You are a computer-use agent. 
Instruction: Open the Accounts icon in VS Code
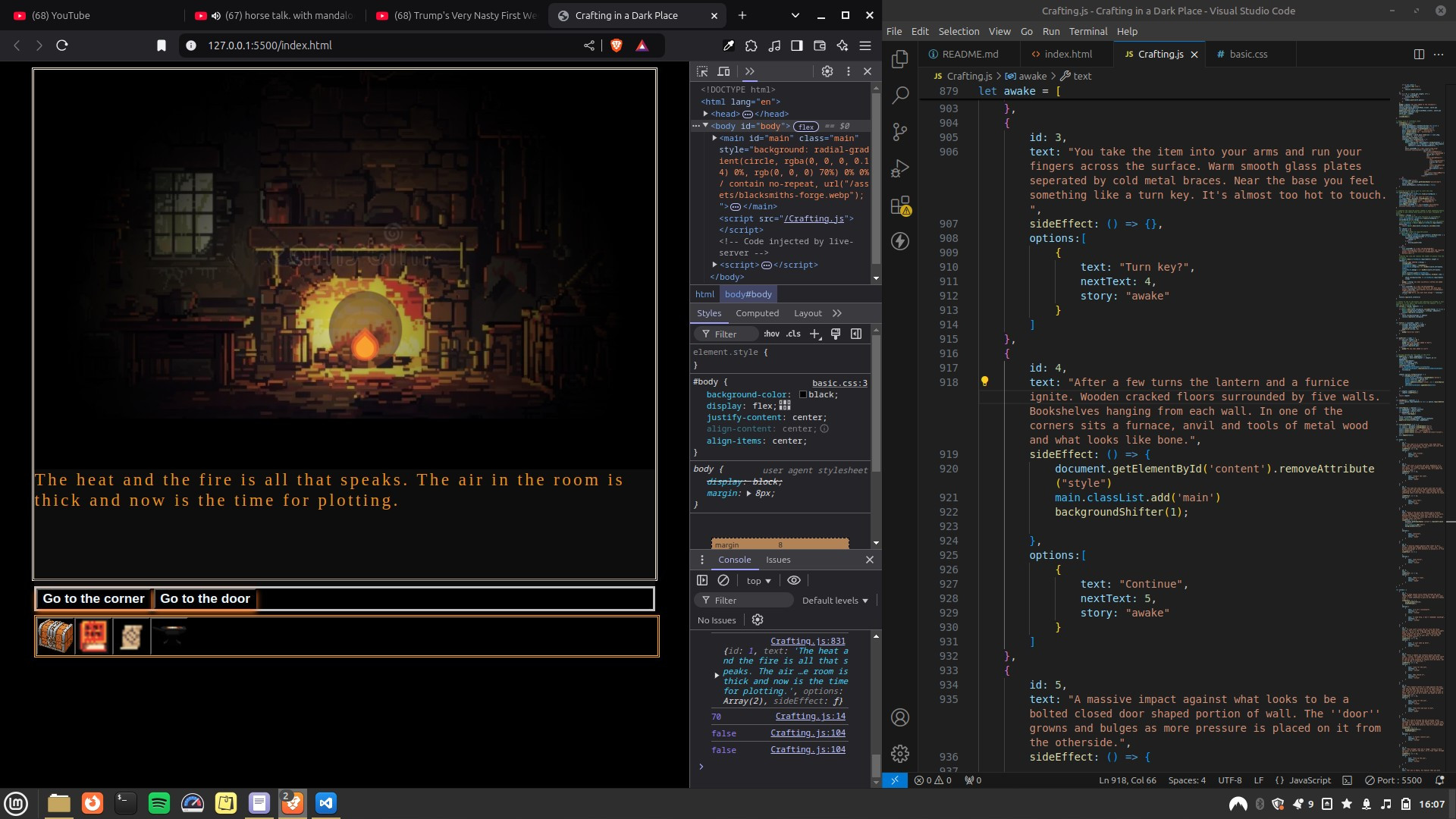pos(900,717)
